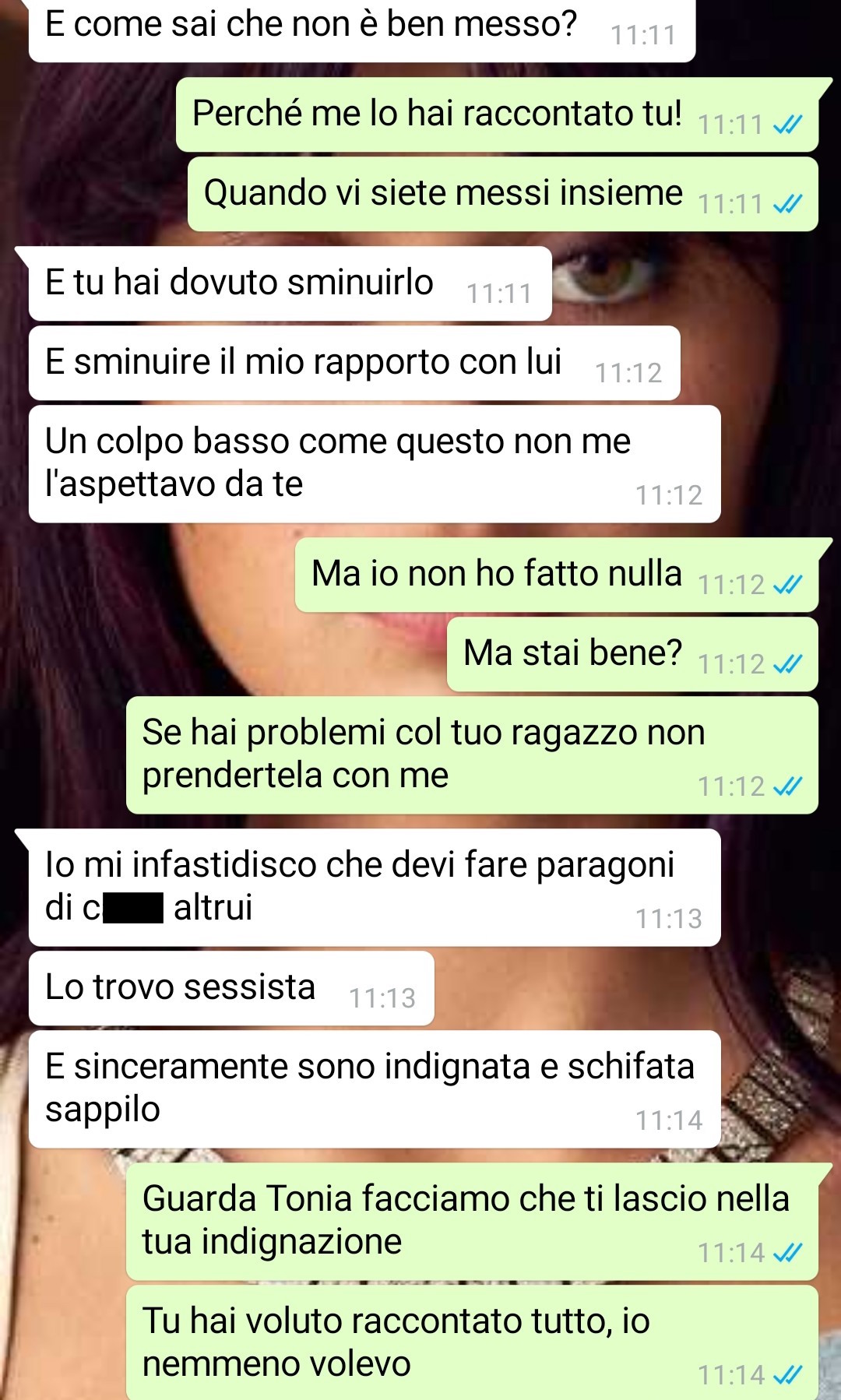The width and height of the screenshot is (841, 1400).
Task: Tap the green bubble "Quando vi siete messi insieme"
Action: (x=503, y=194)
